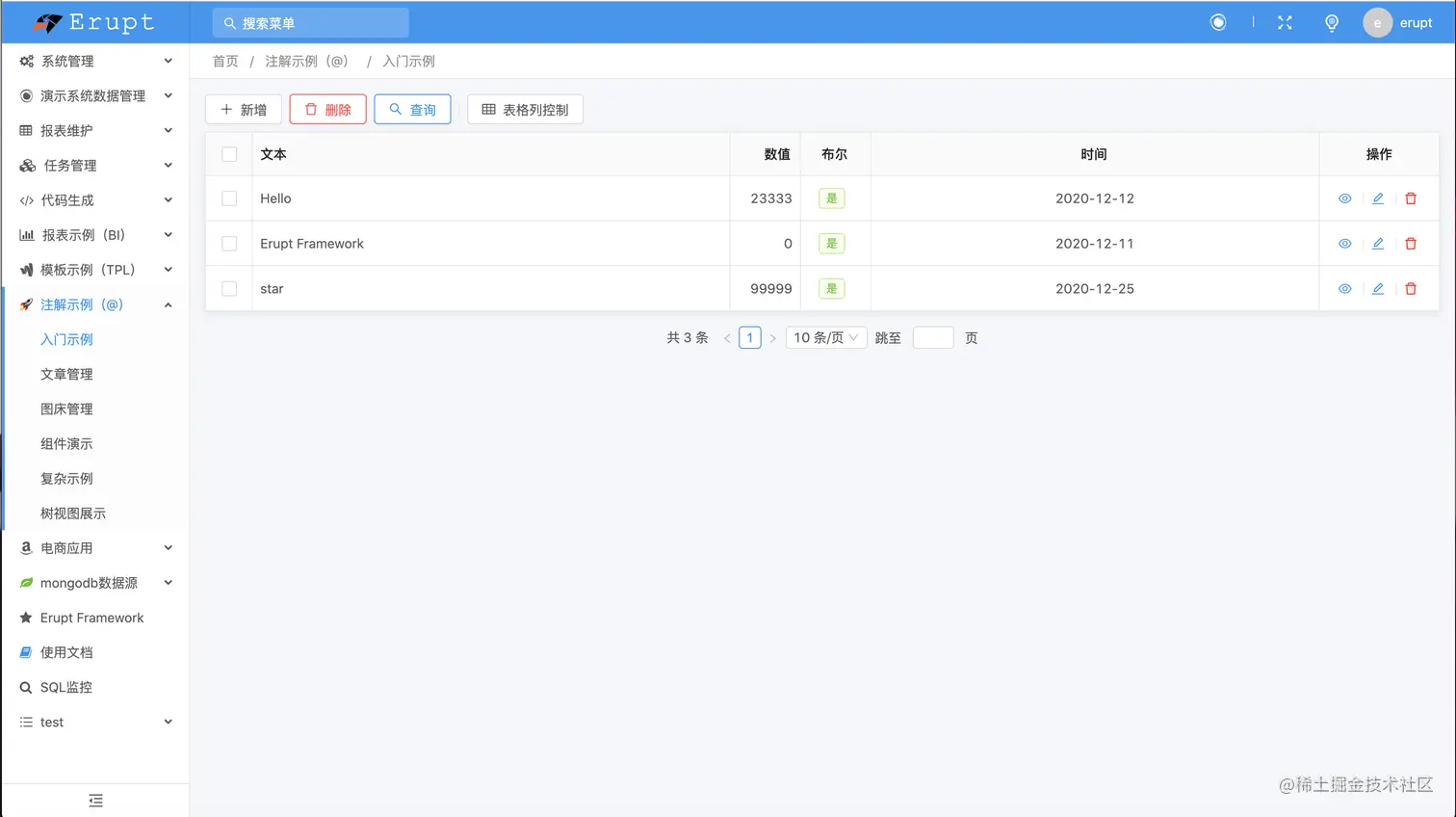Viewport: 1456px width, 817px height.
Task: Click the 跳至 page jump input box
Action: (x=933, y=337)
